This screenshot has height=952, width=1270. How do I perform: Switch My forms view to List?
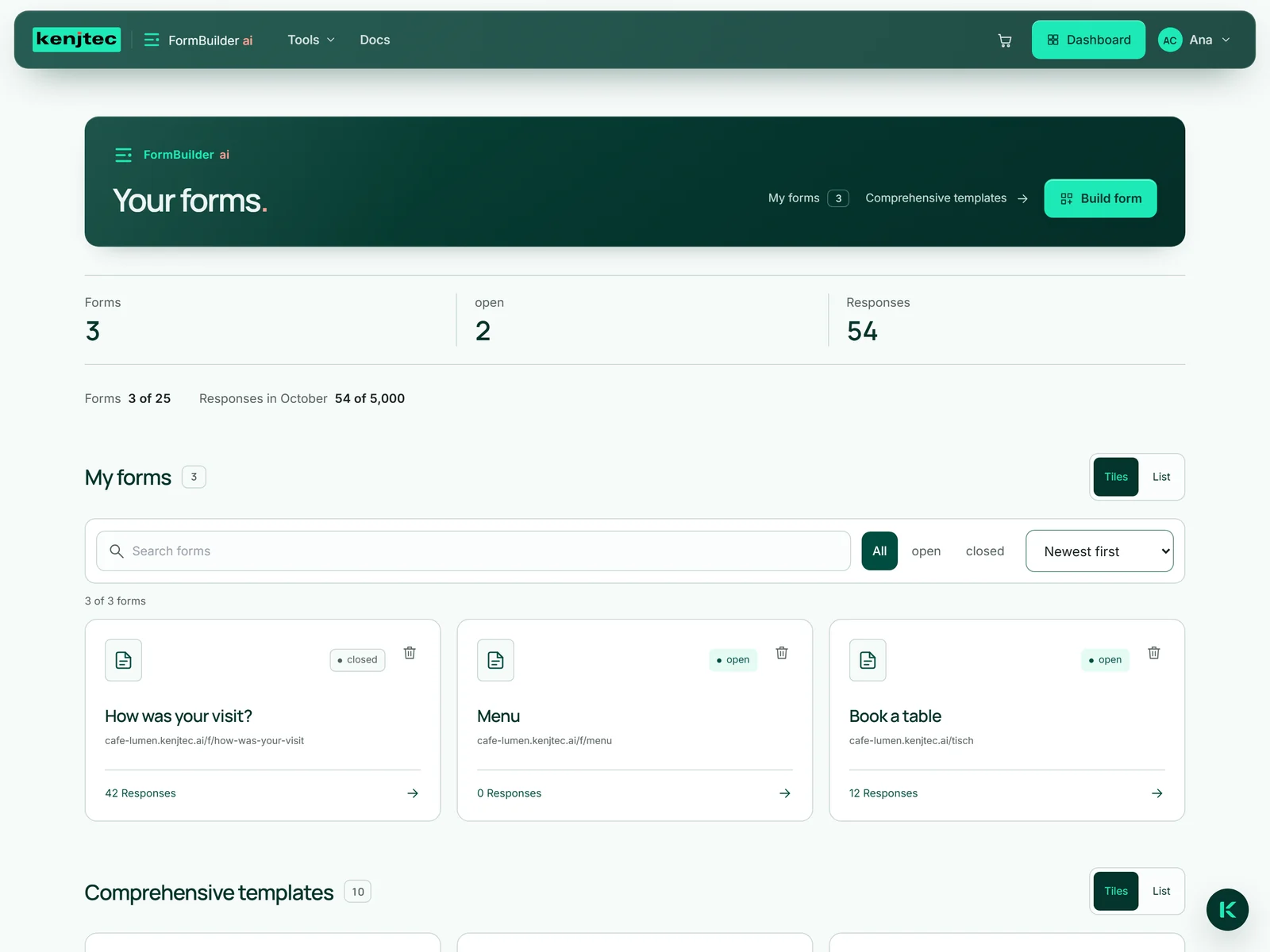click(x=1161, y=477)
